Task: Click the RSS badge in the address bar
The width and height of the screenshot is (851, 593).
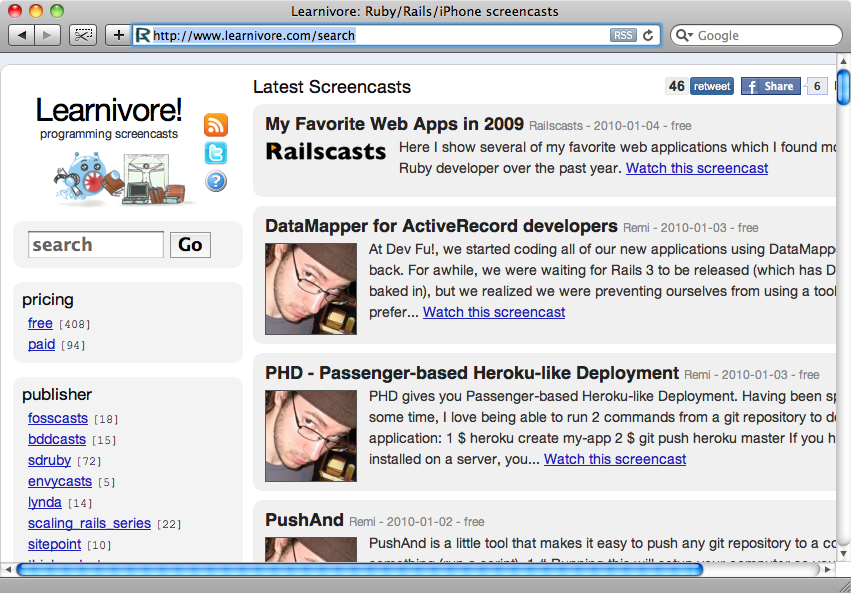Action: click(x=623, y=35)
